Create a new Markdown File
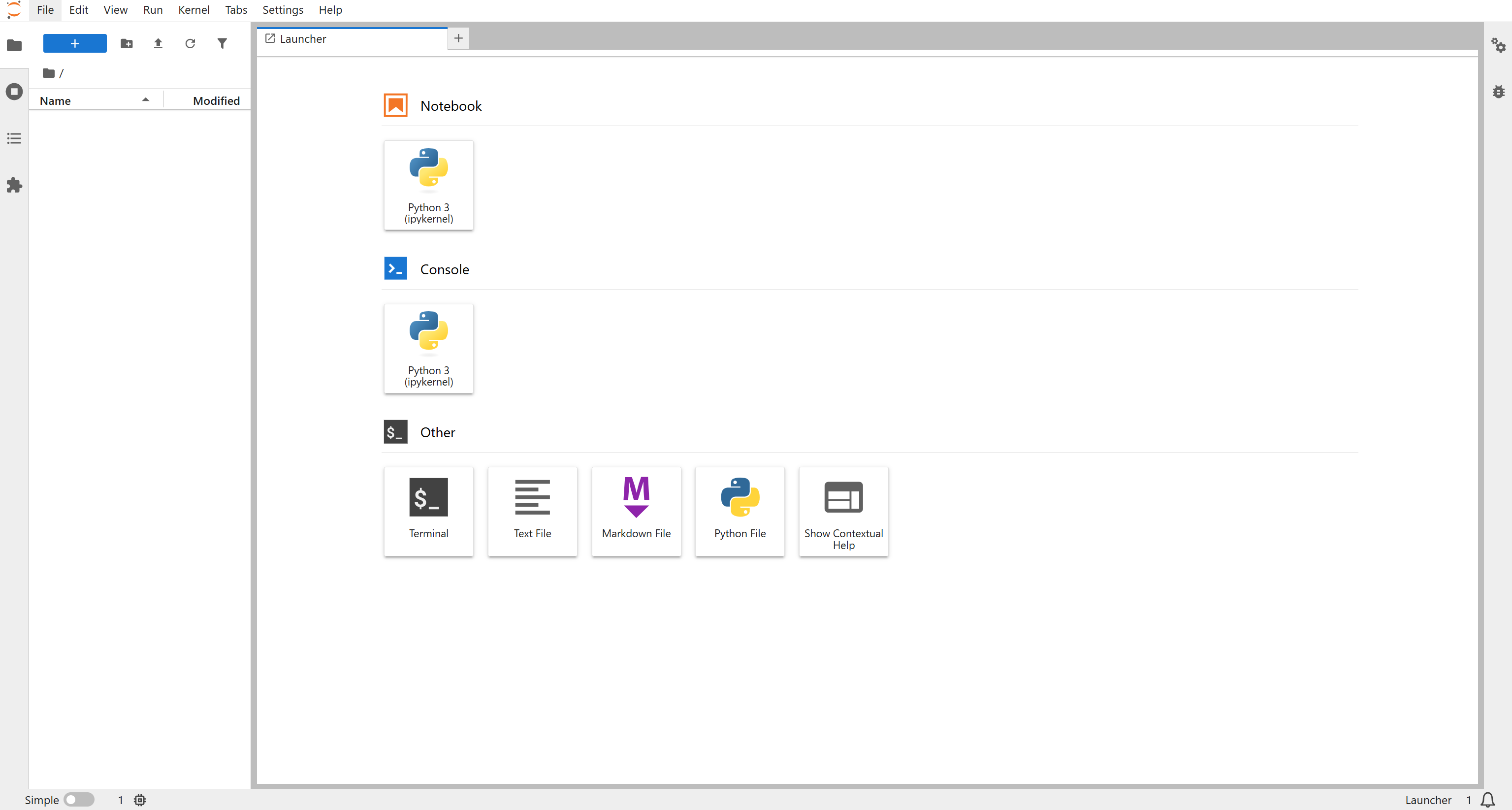This screenshot has width=1512, height=810. pos(636,511)
